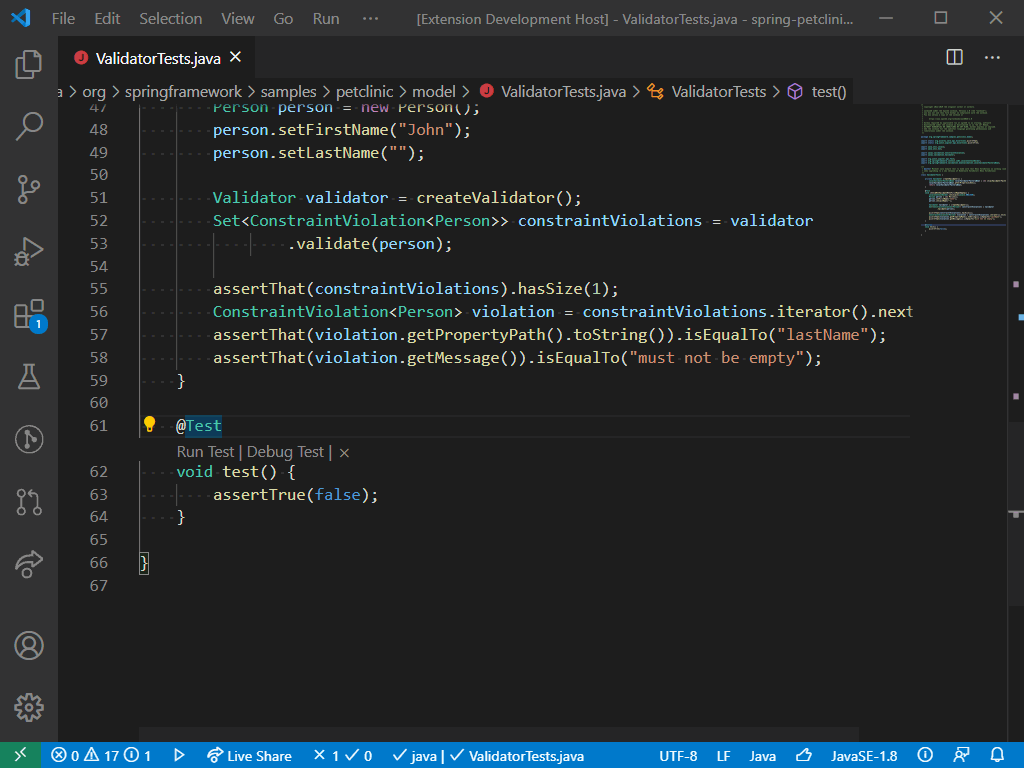
Task: Open breadcrumb ValidatorTests.java file item
Action: click(x=553, y=91)
